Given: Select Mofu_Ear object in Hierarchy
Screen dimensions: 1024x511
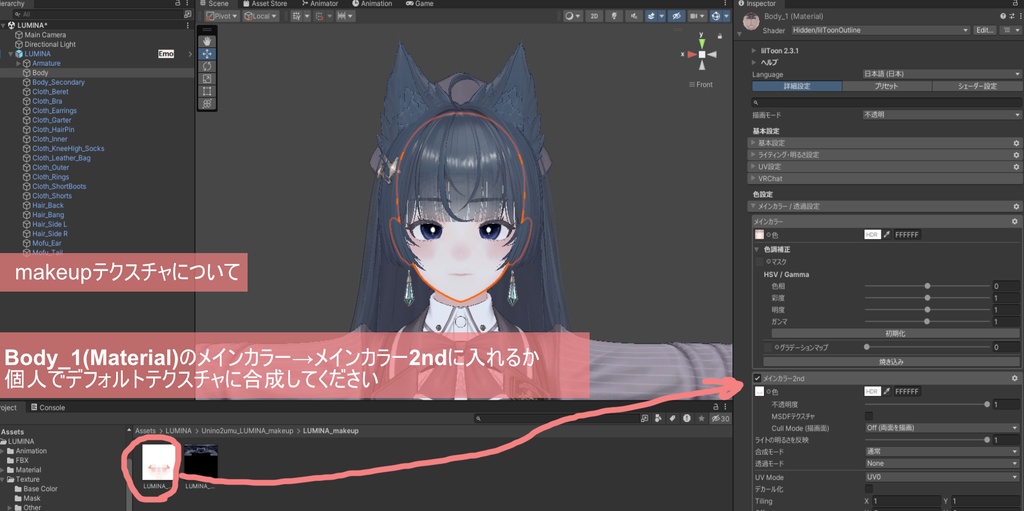Looking at the screenshot, I should point(47,243).
